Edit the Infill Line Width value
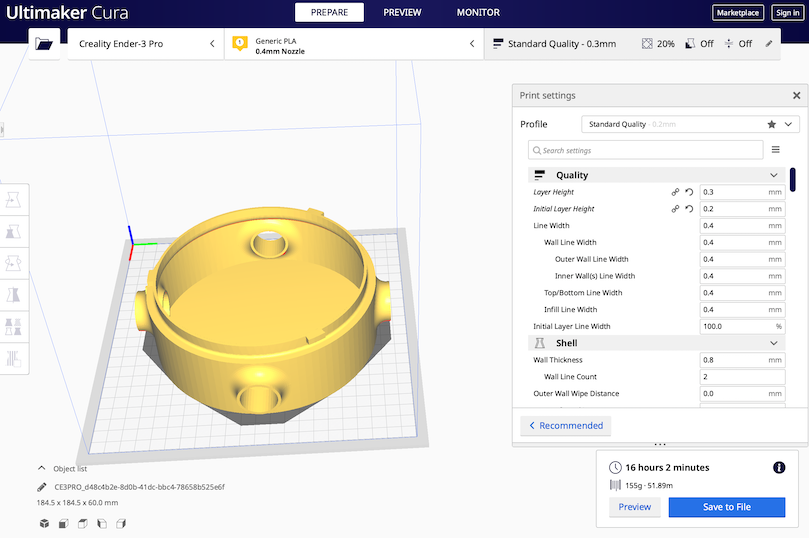The height and width of the screenshot is (538, 809). pyautogui.click(x=742, y=309)
